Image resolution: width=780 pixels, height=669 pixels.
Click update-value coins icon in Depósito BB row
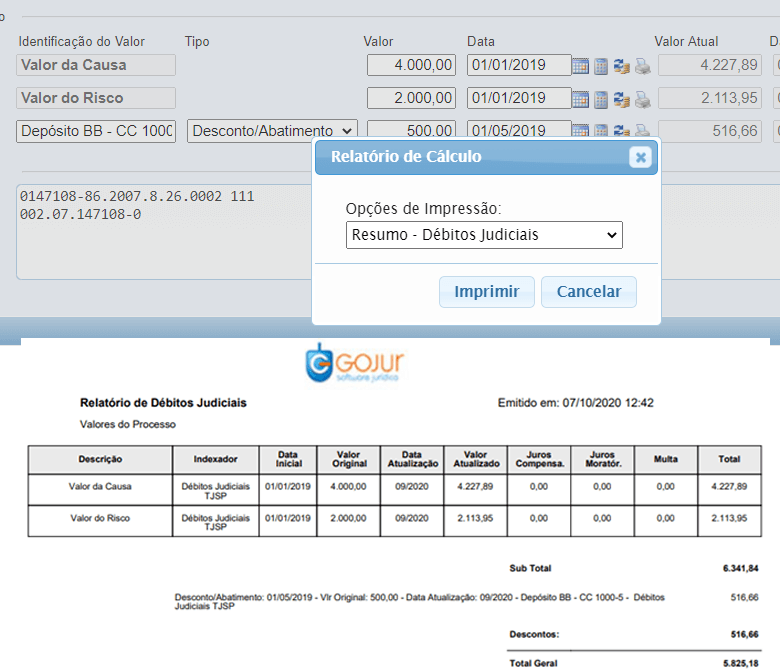[621, 130]
